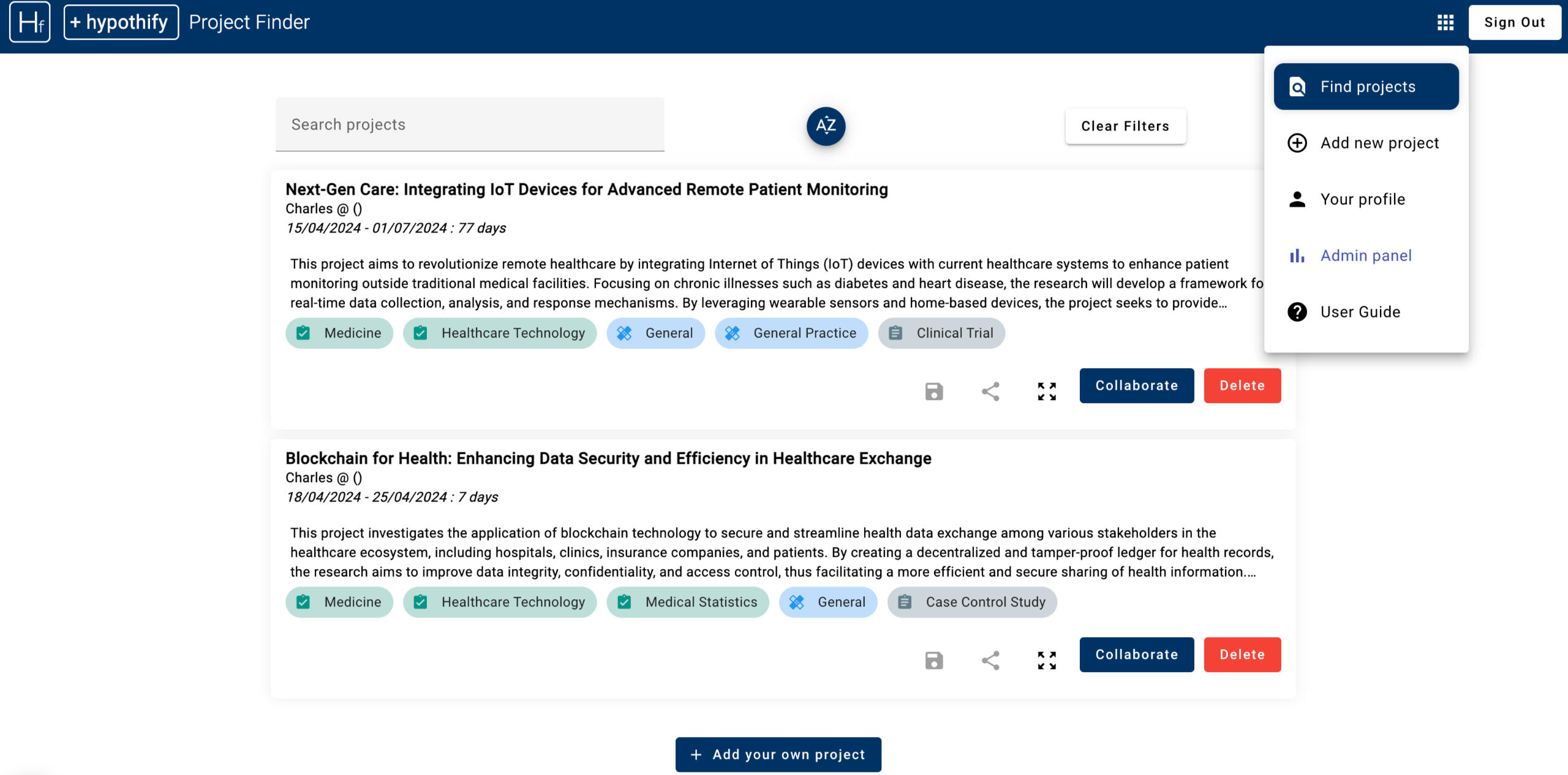Image resolution: width=1568 pixels, height=775 pixels.
Task: Select Find projects in the menu
Action: tap(1366, 86)
